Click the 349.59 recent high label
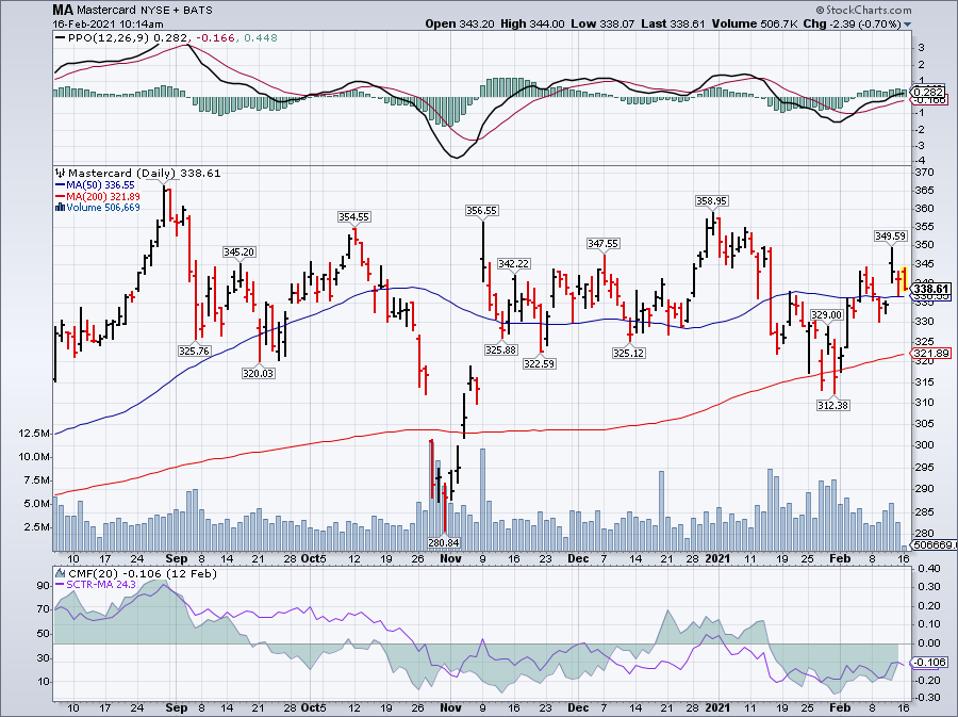The height and width of the screenshot is (717, 958). coord(891,236)
